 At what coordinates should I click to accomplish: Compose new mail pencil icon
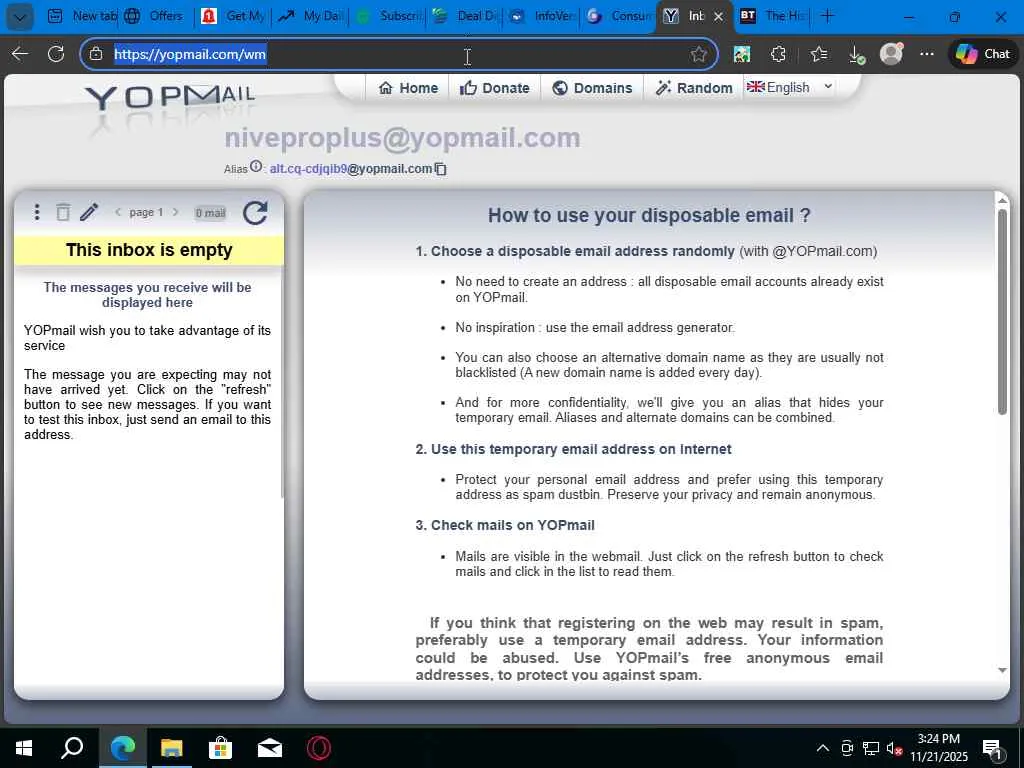89,212
